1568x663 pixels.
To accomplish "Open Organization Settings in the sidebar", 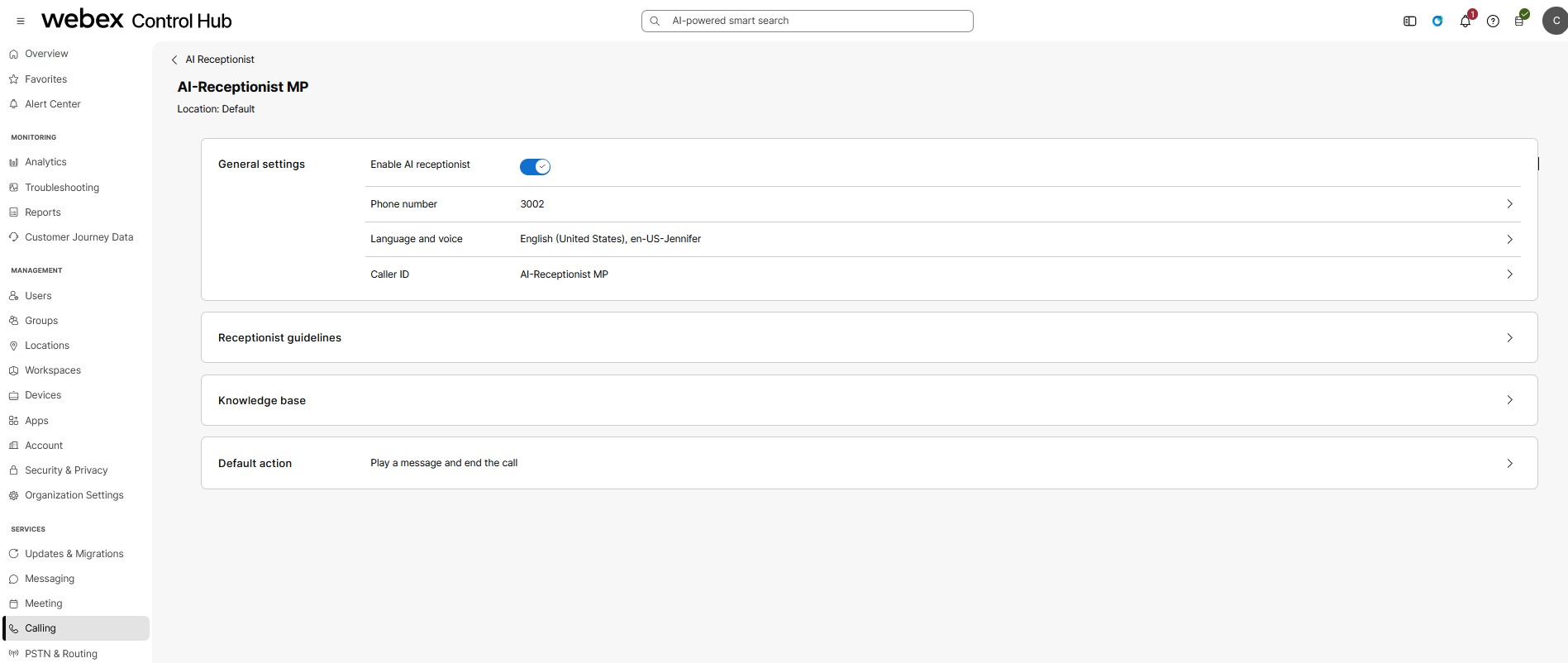I will click(74, 495).
